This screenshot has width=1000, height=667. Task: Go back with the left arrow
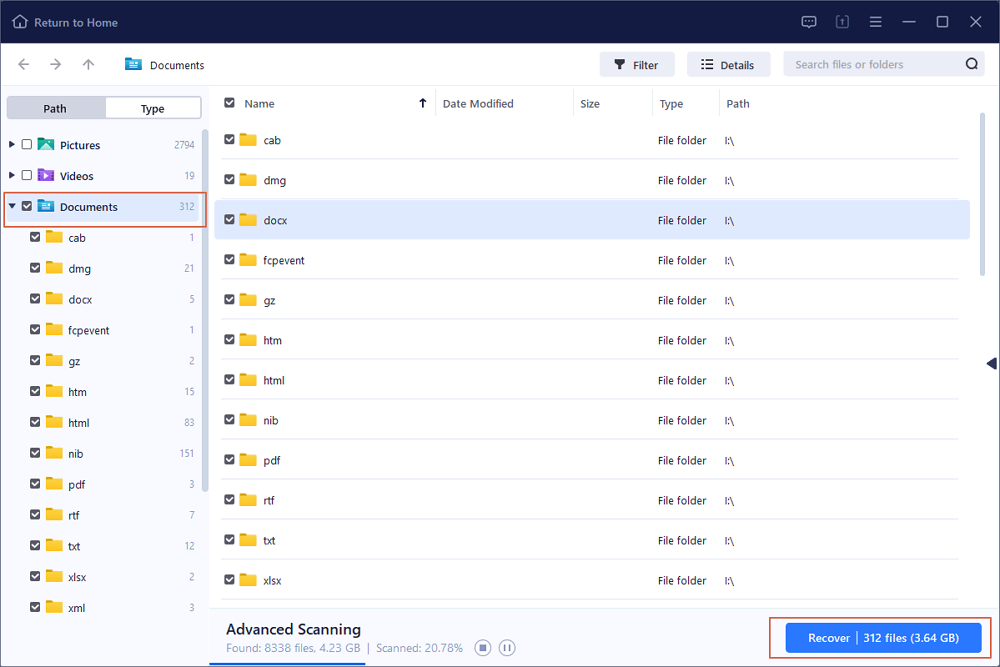click(24, 64)
